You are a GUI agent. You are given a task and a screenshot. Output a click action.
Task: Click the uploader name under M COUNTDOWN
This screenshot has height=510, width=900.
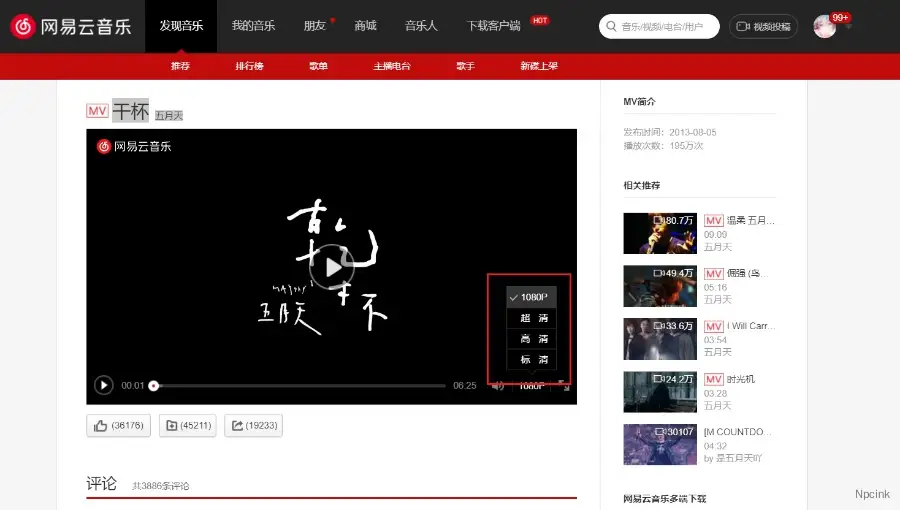[739, 458]
